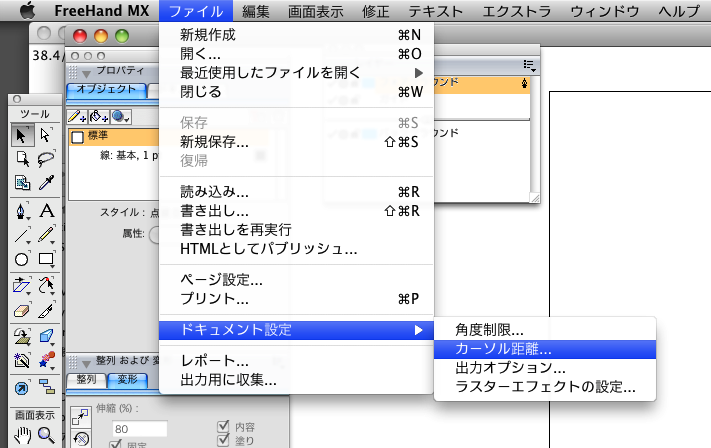Screen dimensions: 711x448
Task: Open layers panel options menu icon
Action: pos(530,65)
